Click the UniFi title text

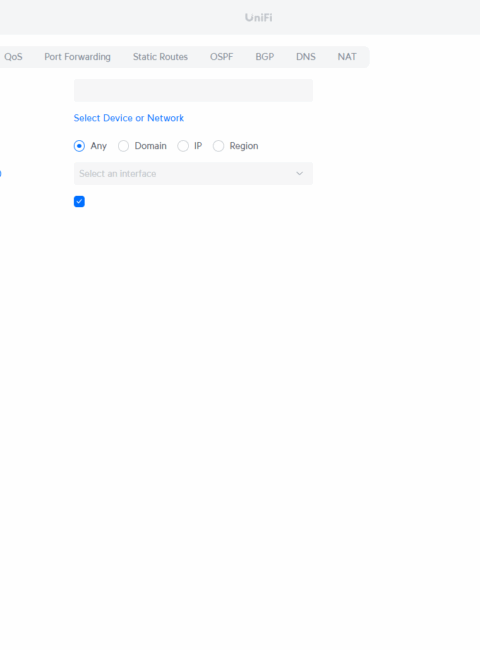[259, 17]
